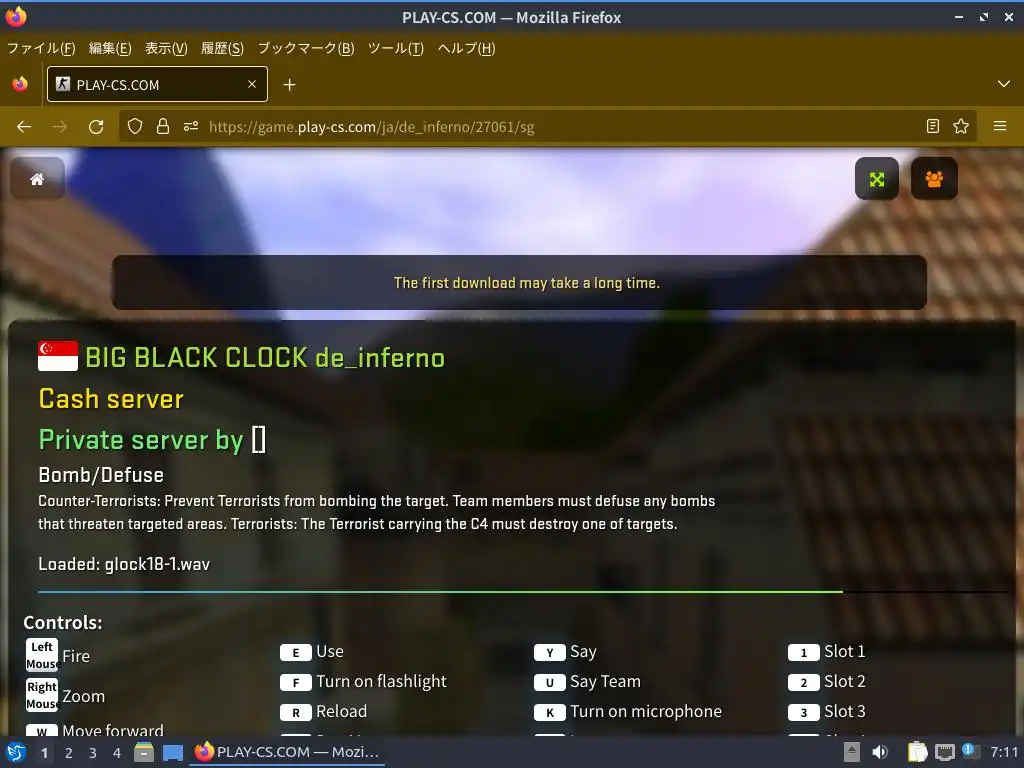The width and height of the screenshot is (1024, 768).
Task: Open the 履歴(S) menu
Action: [x=222, y=48]
